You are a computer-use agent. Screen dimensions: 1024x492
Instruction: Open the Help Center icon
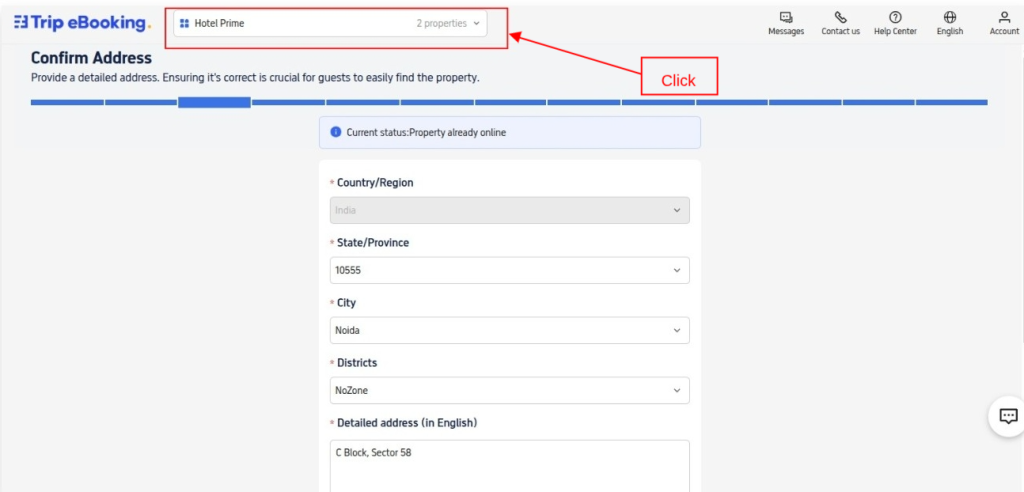tap(895, 17)
